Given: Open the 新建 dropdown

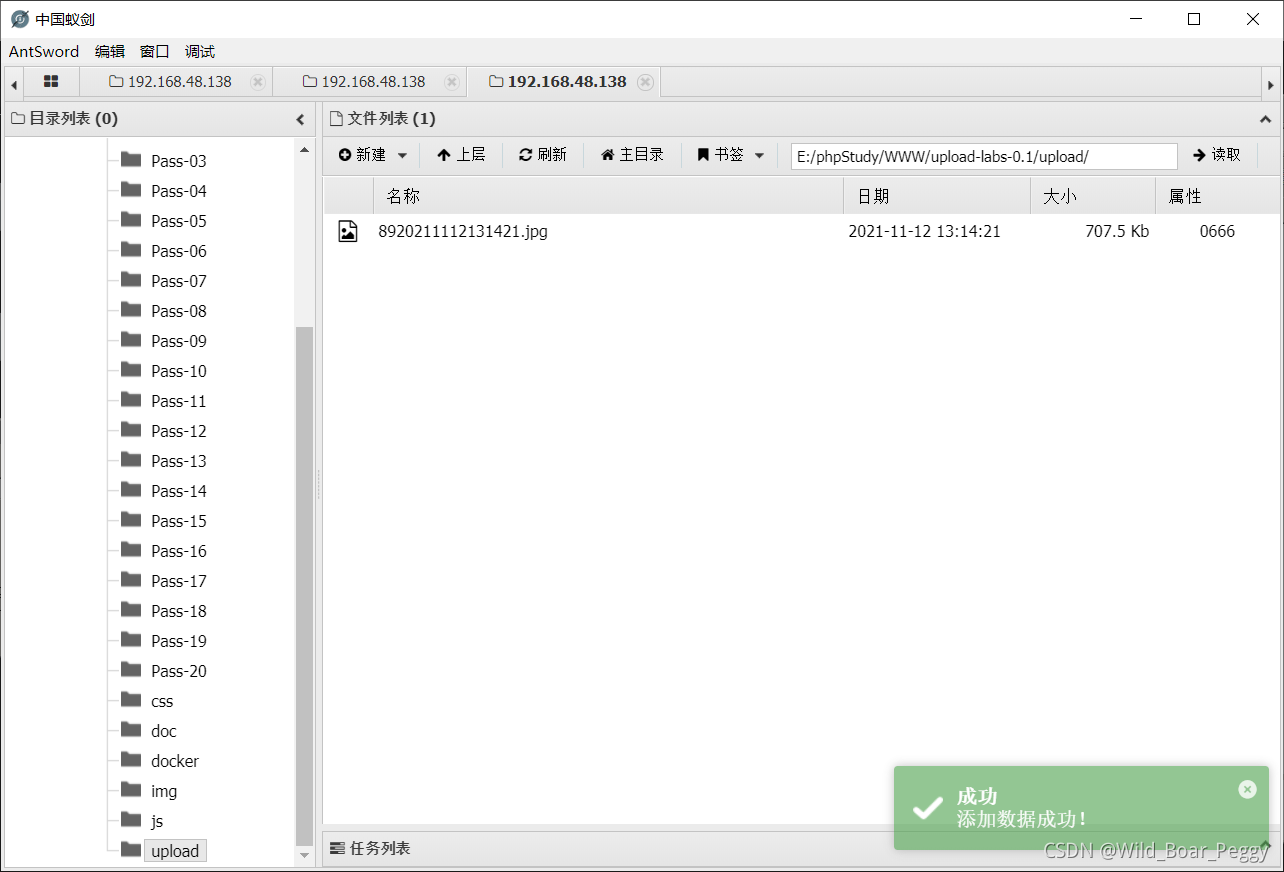Looking at the screenshot, I should point(373,155).
